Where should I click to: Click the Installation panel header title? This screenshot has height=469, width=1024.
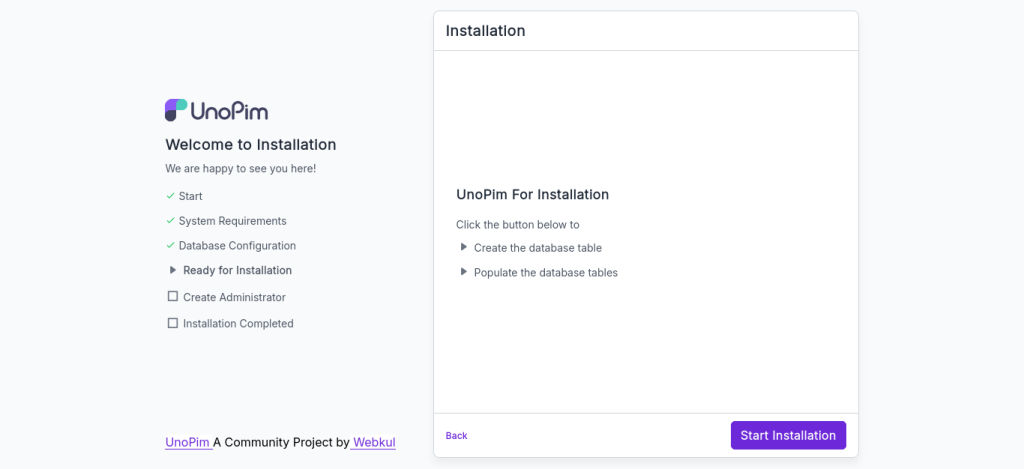(x=485, y=31)
